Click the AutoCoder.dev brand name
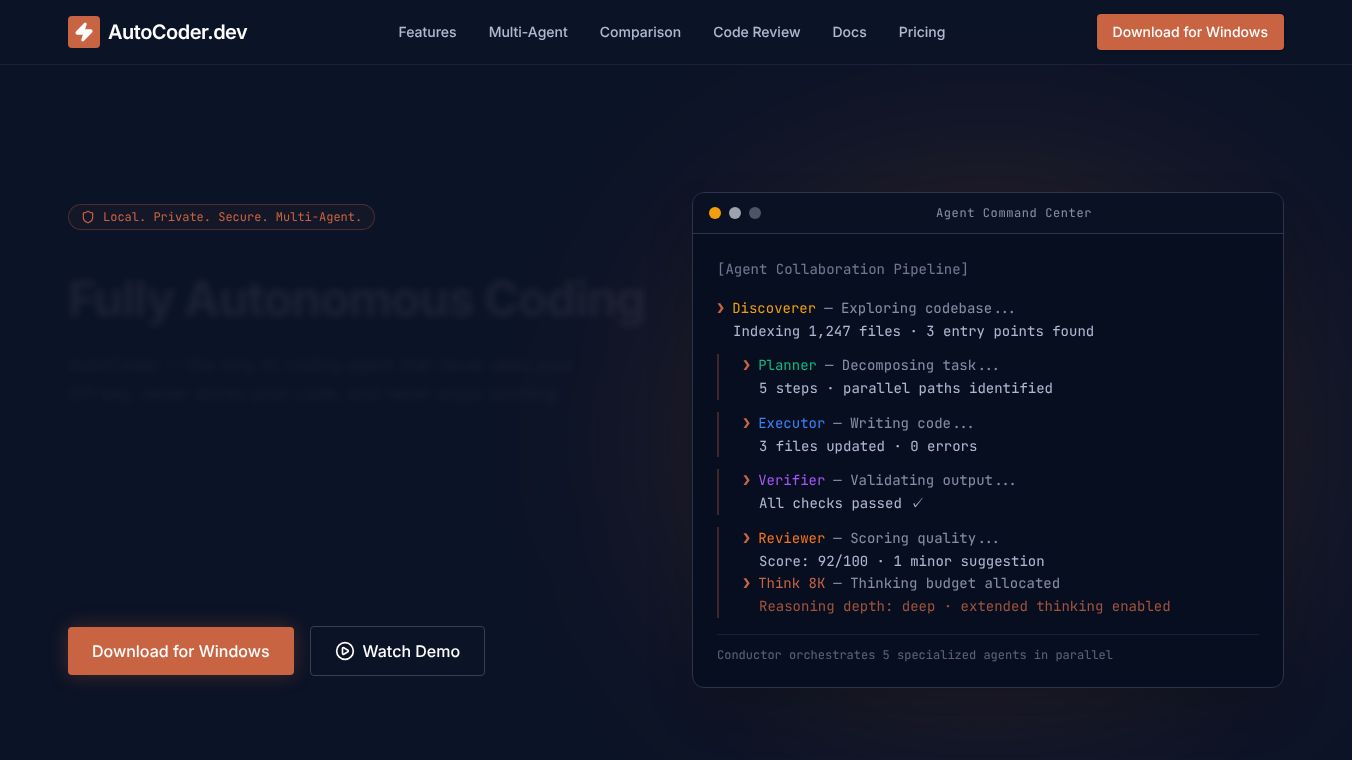The image size is (1352, 760). coord(178,32)
